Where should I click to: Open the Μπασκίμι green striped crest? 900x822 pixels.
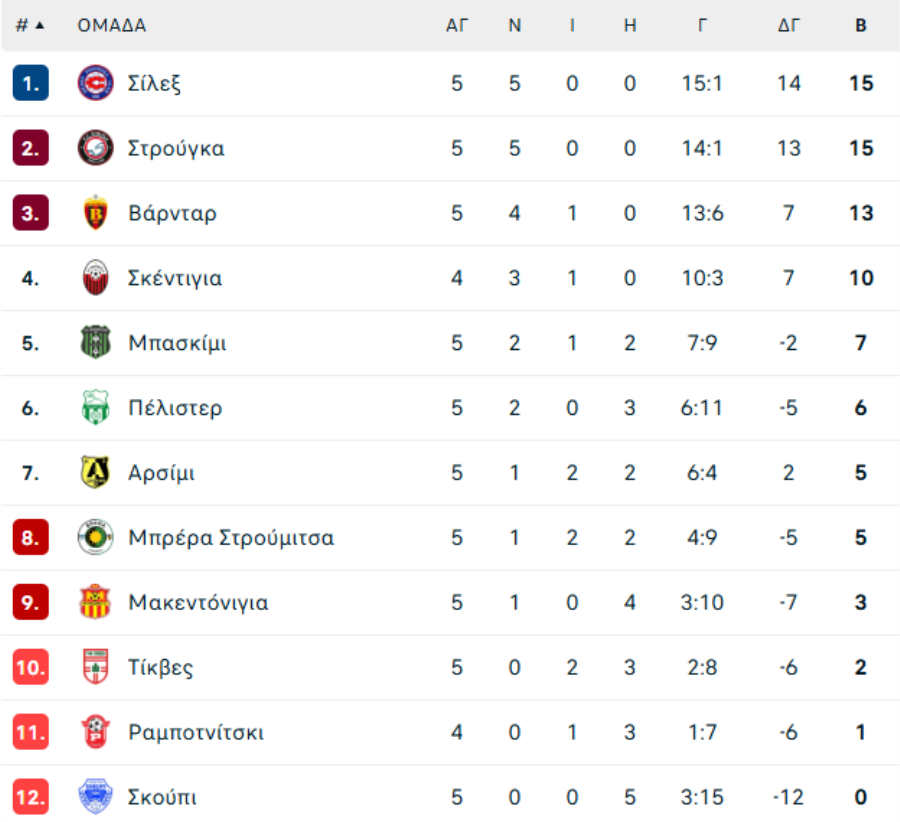tap(95, 343)
